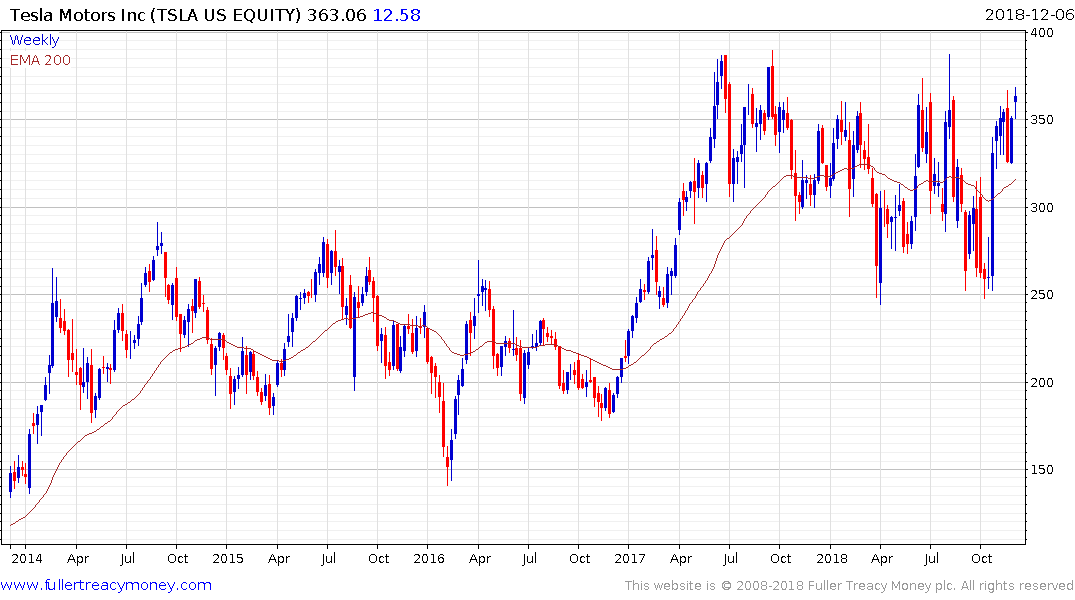Click the 200 price axis label
Screen dimensions: 1075x600
[x=1042, y=382]
